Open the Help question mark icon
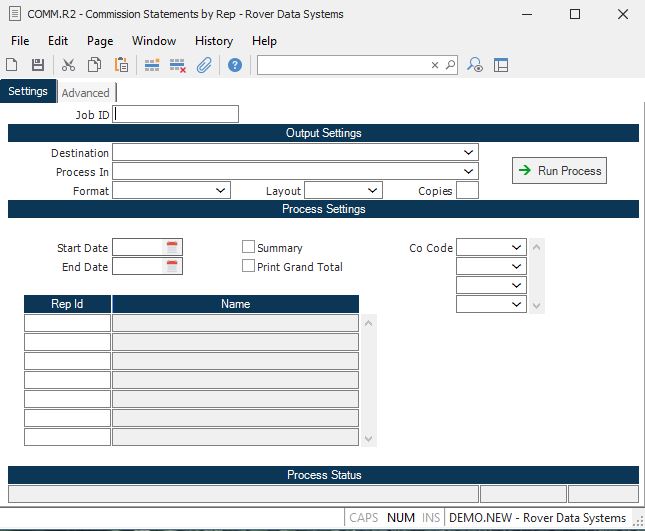Screen dimensions: 645x531 pyautogui.click(x=235, y=65)
